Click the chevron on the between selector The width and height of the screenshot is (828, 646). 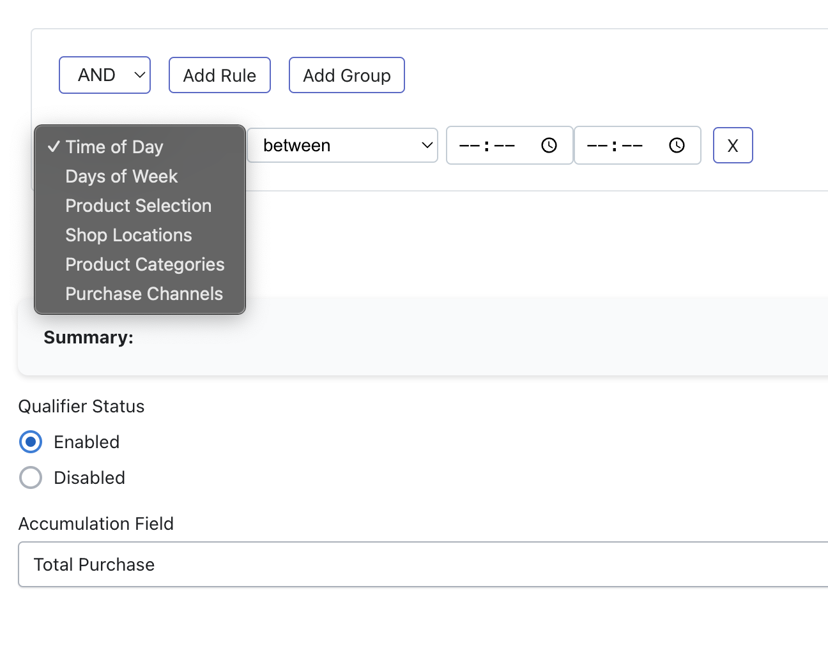pos(427,145)
